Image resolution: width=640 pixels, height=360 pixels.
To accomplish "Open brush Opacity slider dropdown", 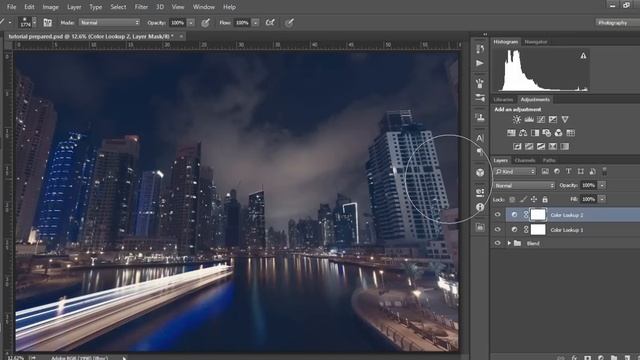I will (191, 23).
